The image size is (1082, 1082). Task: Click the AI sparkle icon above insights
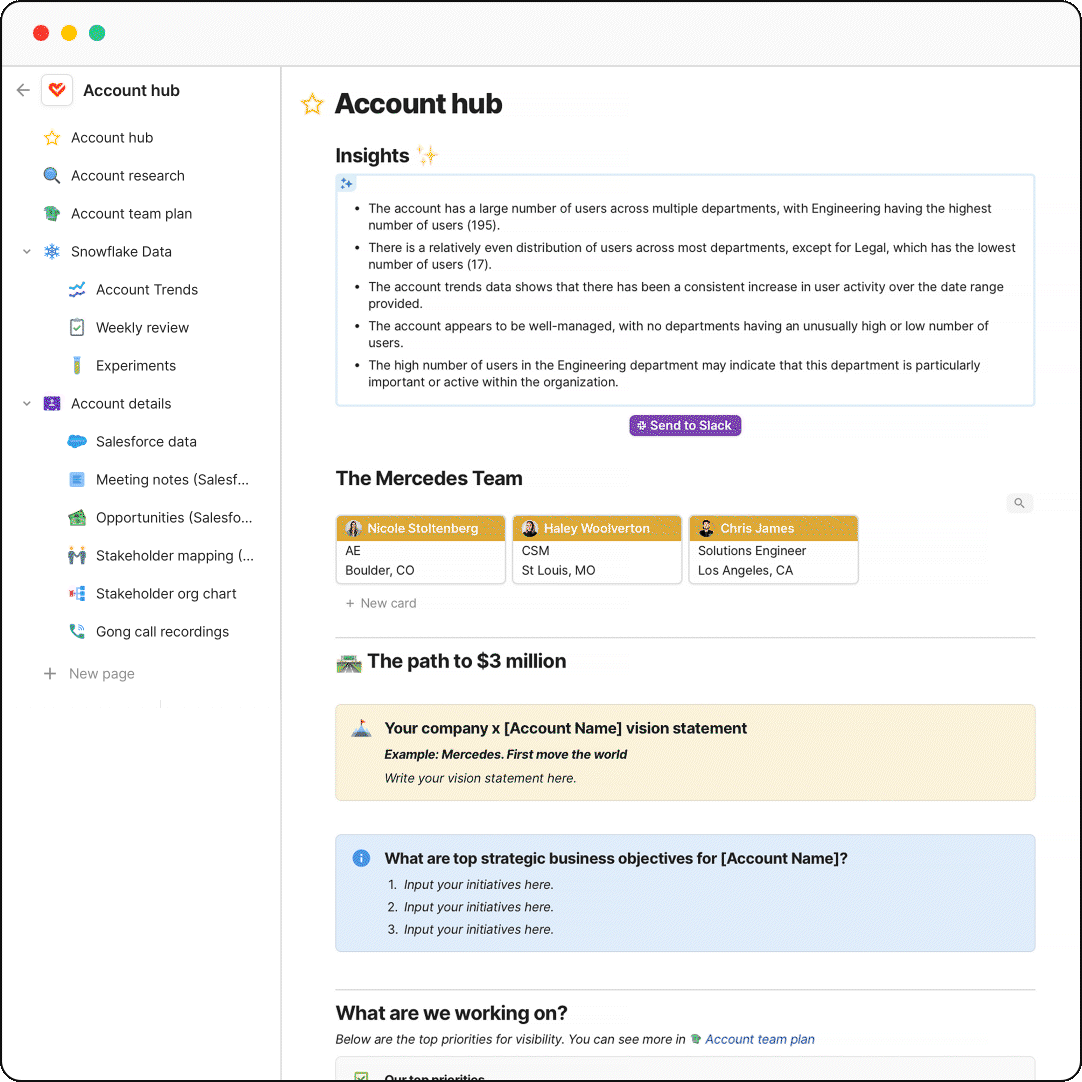point(346,184)
